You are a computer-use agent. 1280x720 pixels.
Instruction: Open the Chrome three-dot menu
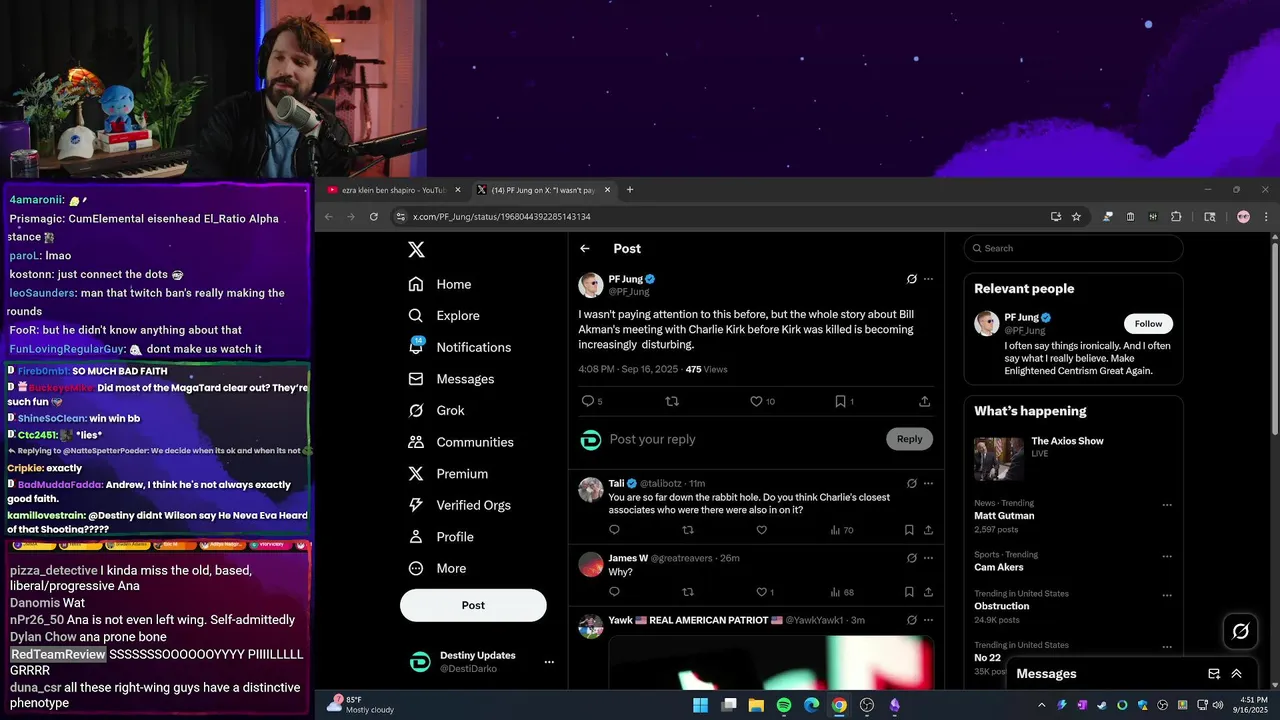[x=1266, y=217]
